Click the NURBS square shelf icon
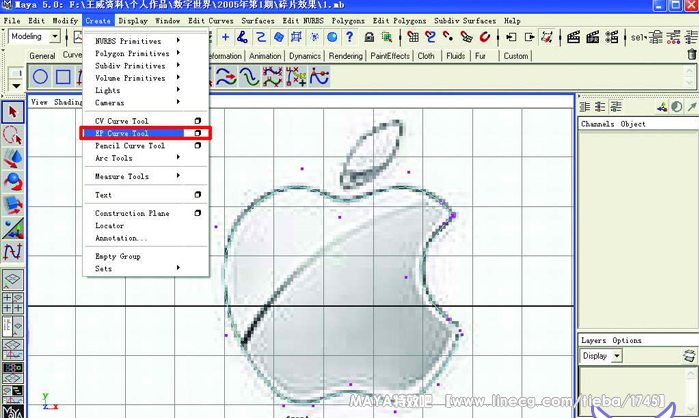Image resolution: width=699 pixels, height=418 pixels. coord(63,77)
